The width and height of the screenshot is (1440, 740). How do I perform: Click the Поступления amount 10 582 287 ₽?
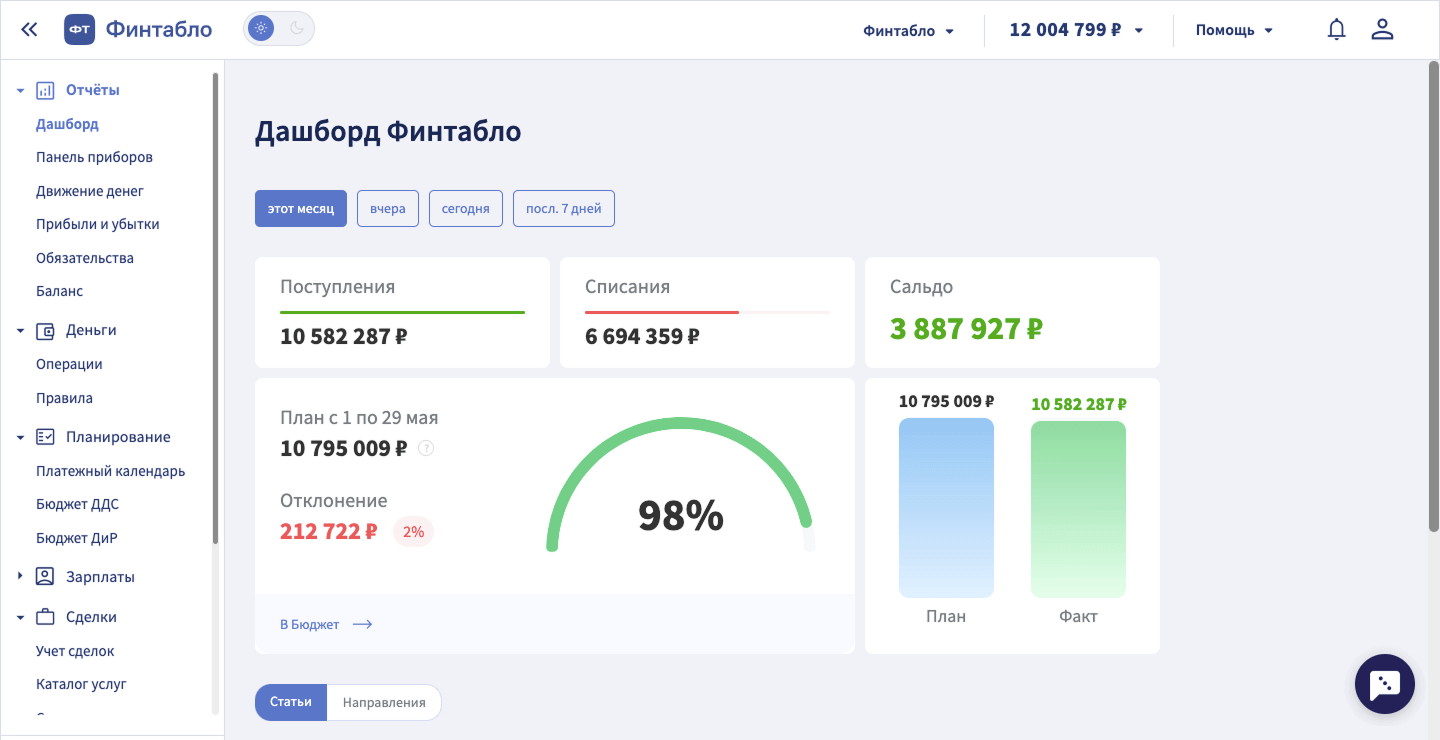pos(343,336)
